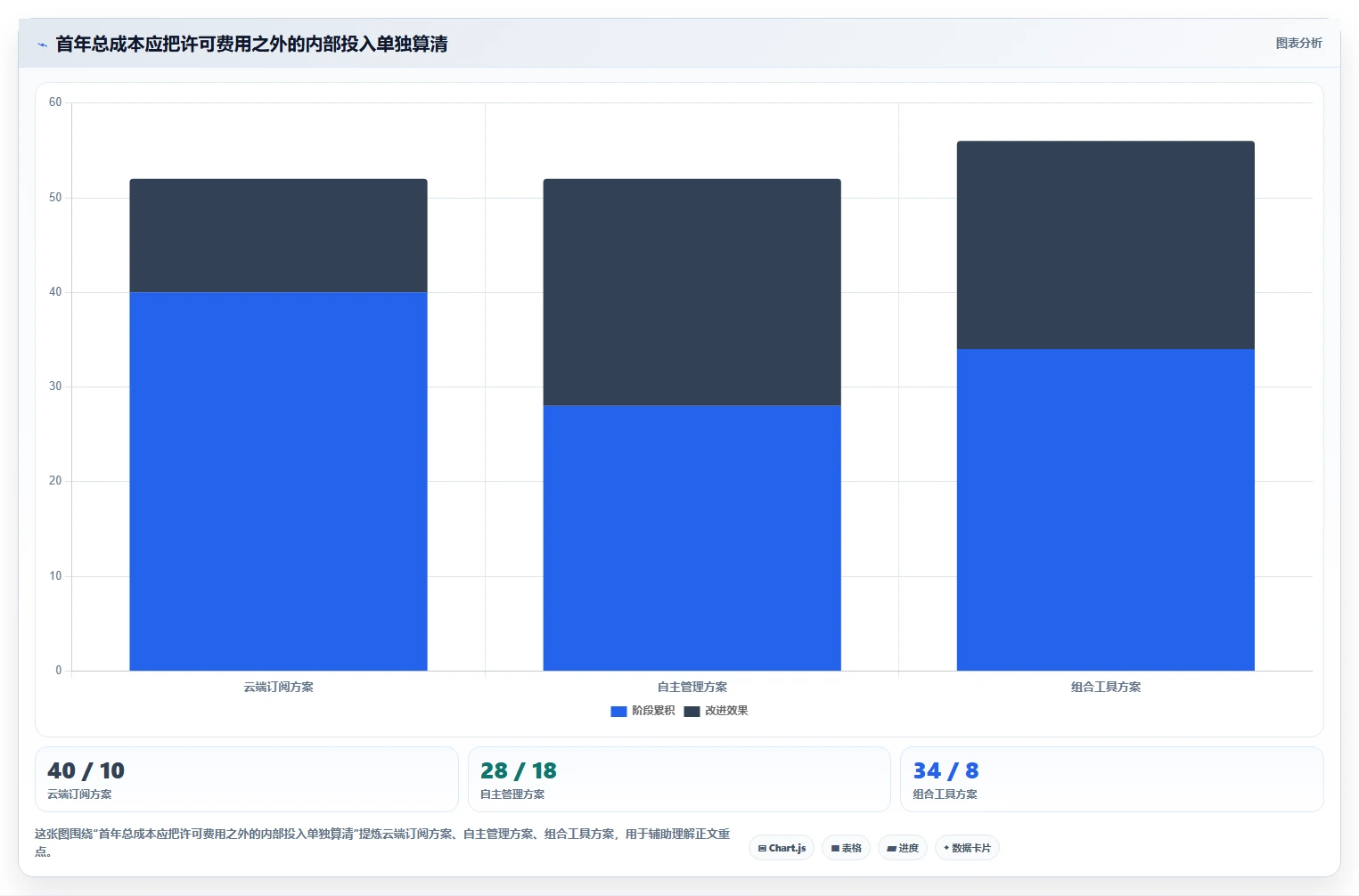The width and height of the screenshot is (1359, 896).
Task: Toggle the 改进效果 legend item
Action: (x=716, y=711)
